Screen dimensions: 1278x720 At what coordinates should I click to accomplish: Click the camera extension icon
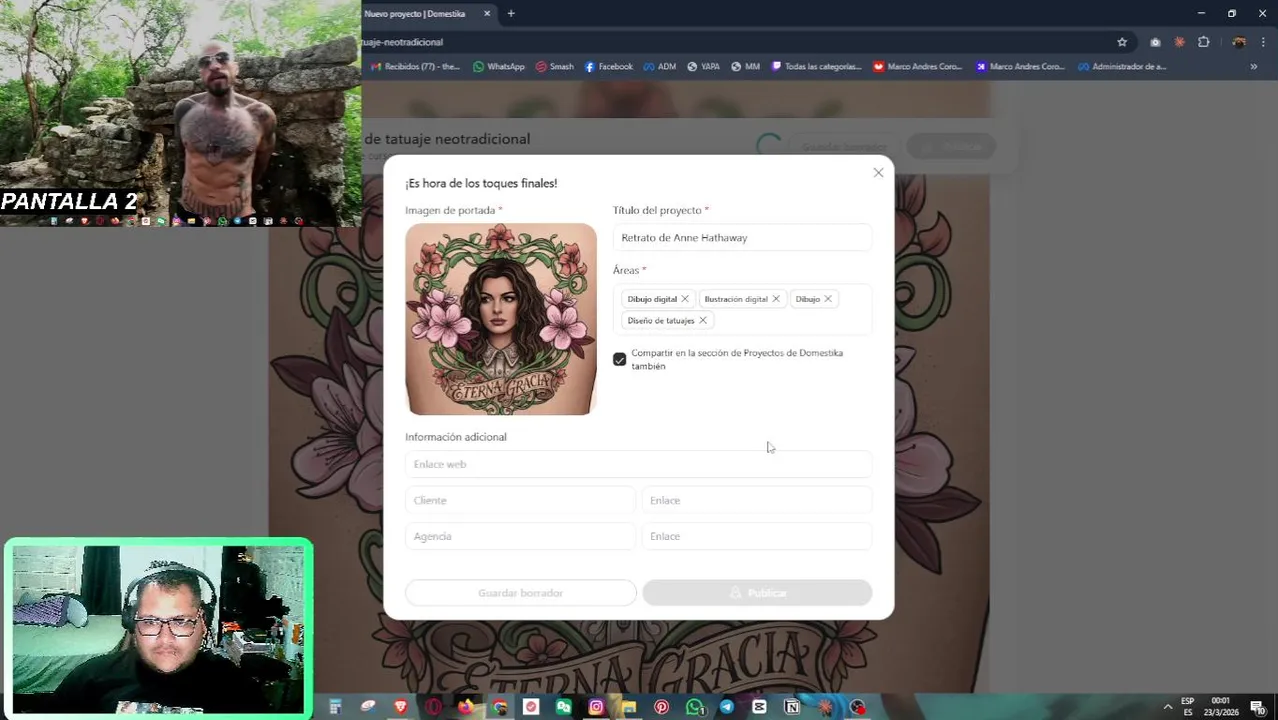point(1155,42)
